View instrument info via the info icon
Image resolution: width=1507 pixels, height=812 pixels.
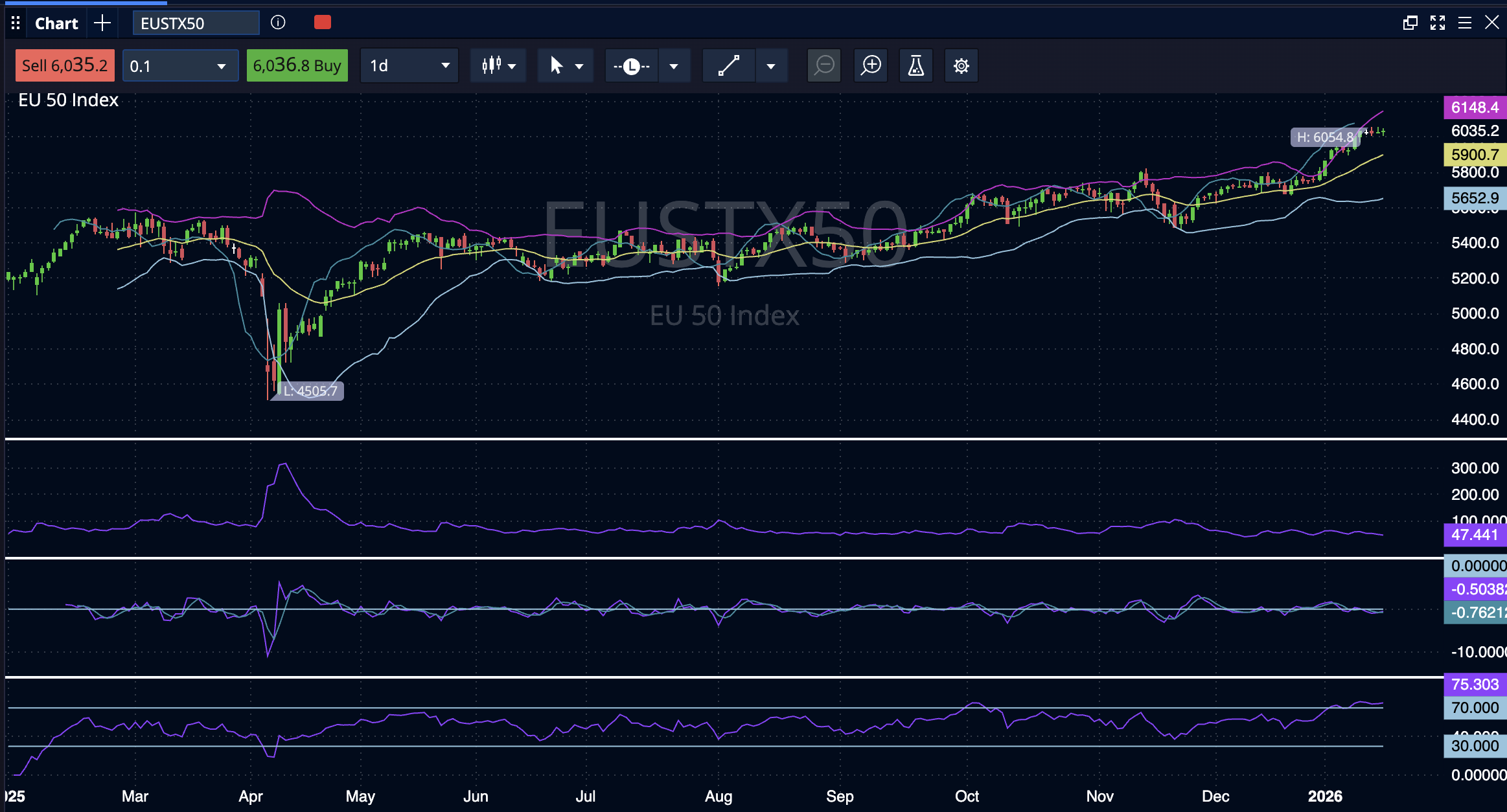(x=279, y=23)
